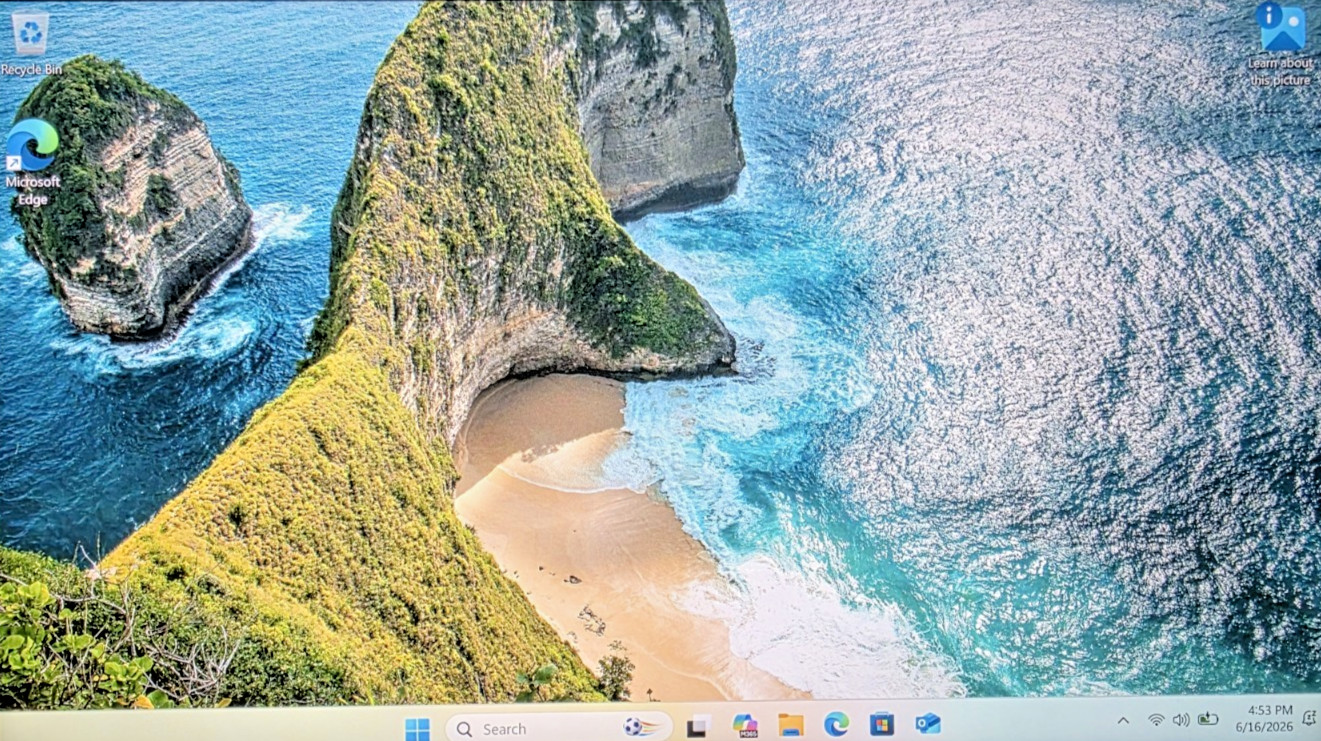Click the Learn about this picture icon
Viewport: 1321px width, 741px height.
coord(1281,44)
